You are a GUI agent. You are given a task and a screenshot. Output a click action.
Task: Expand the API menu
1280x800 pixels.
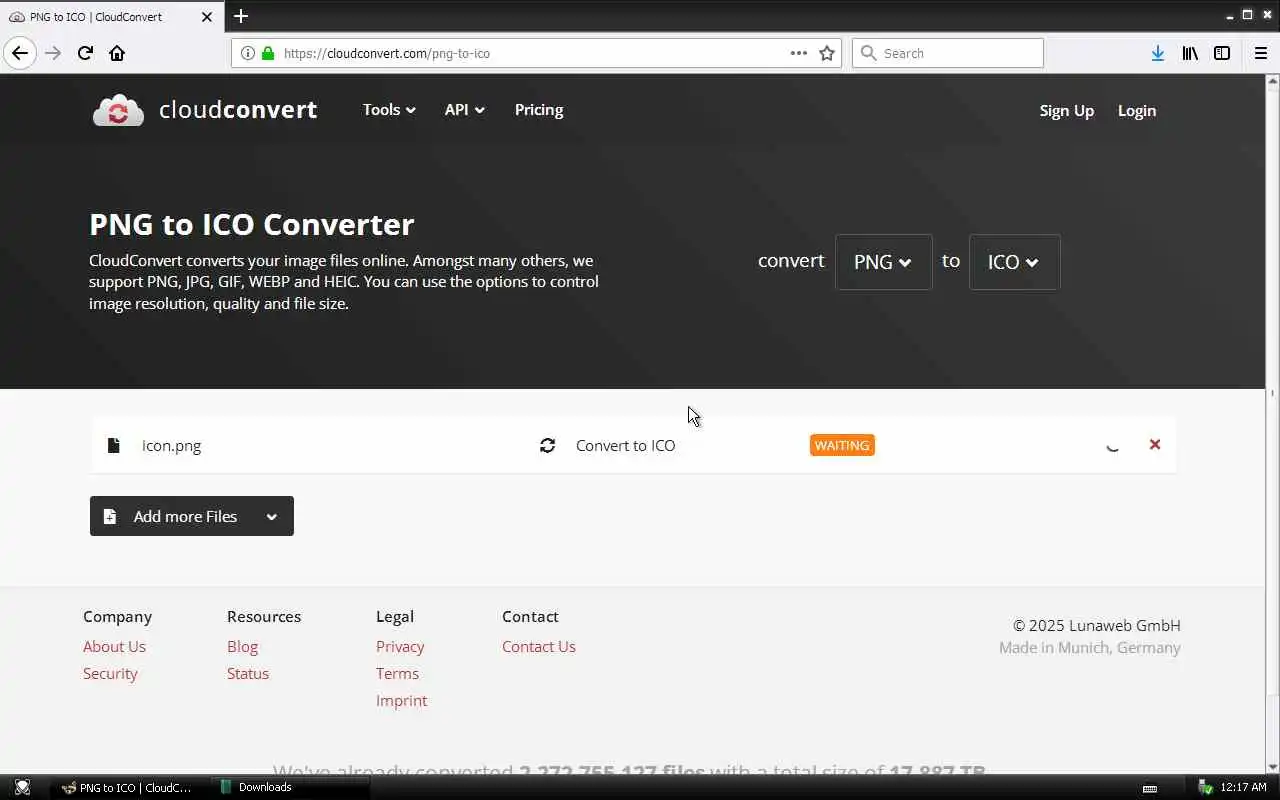point(464,110)
